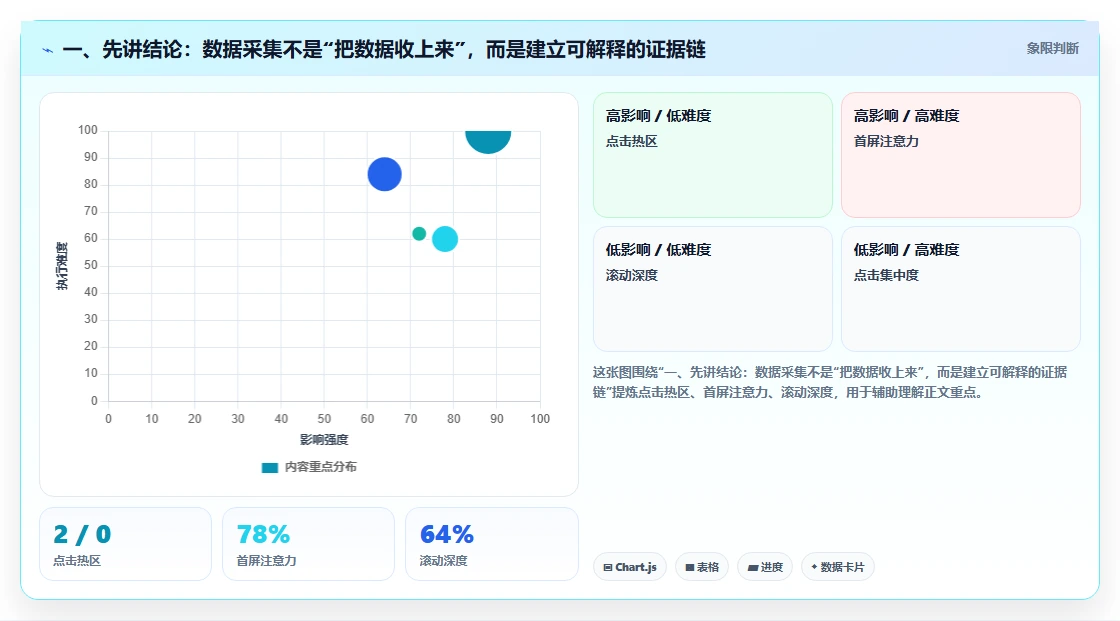Click the Chart.js tag
The image size is (1120, 621).
629,567
